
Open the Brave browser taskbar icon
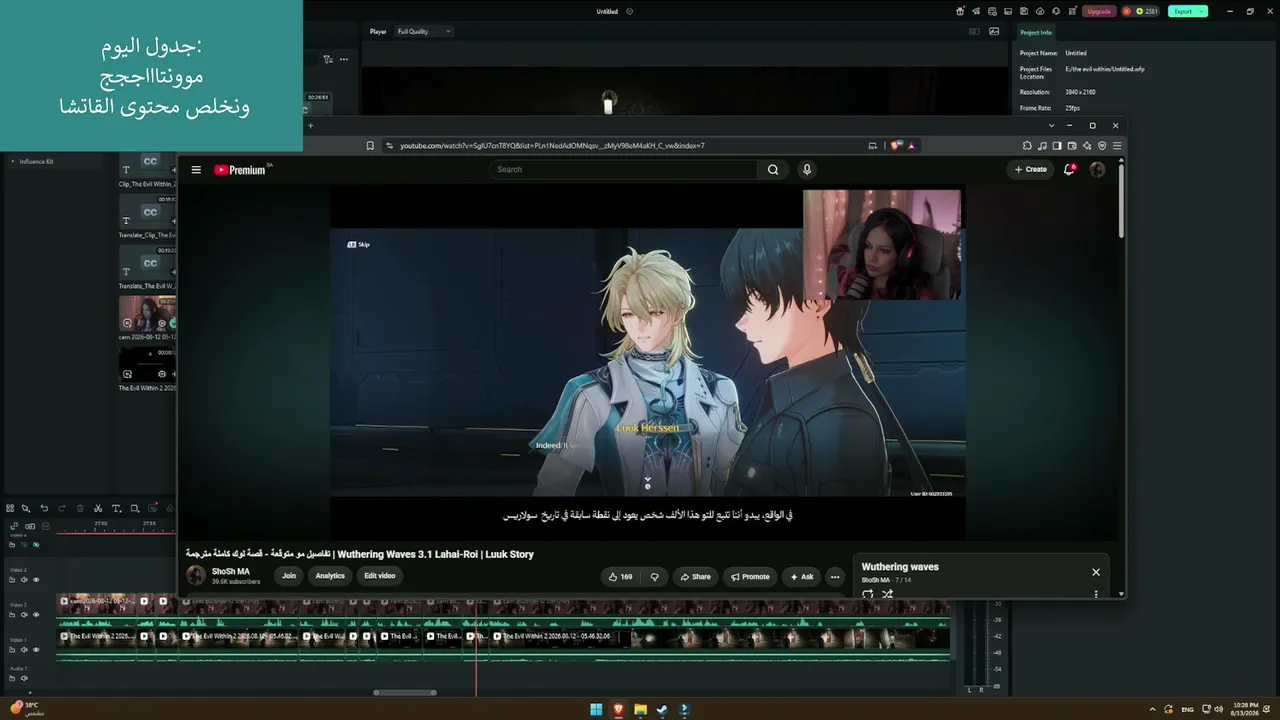pyautogui.click(x=619, y=710)
